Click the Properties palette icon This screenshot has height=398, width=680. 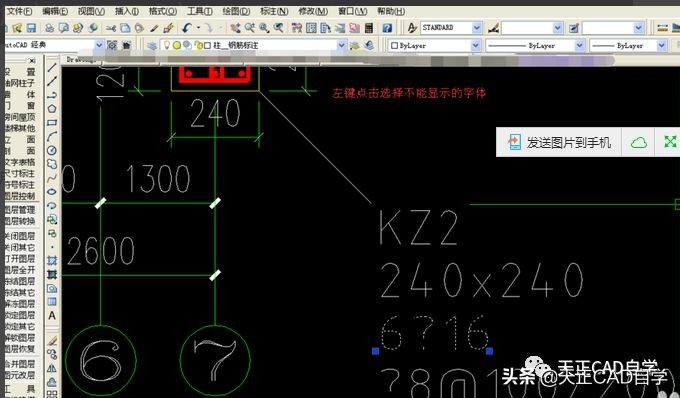297,28
